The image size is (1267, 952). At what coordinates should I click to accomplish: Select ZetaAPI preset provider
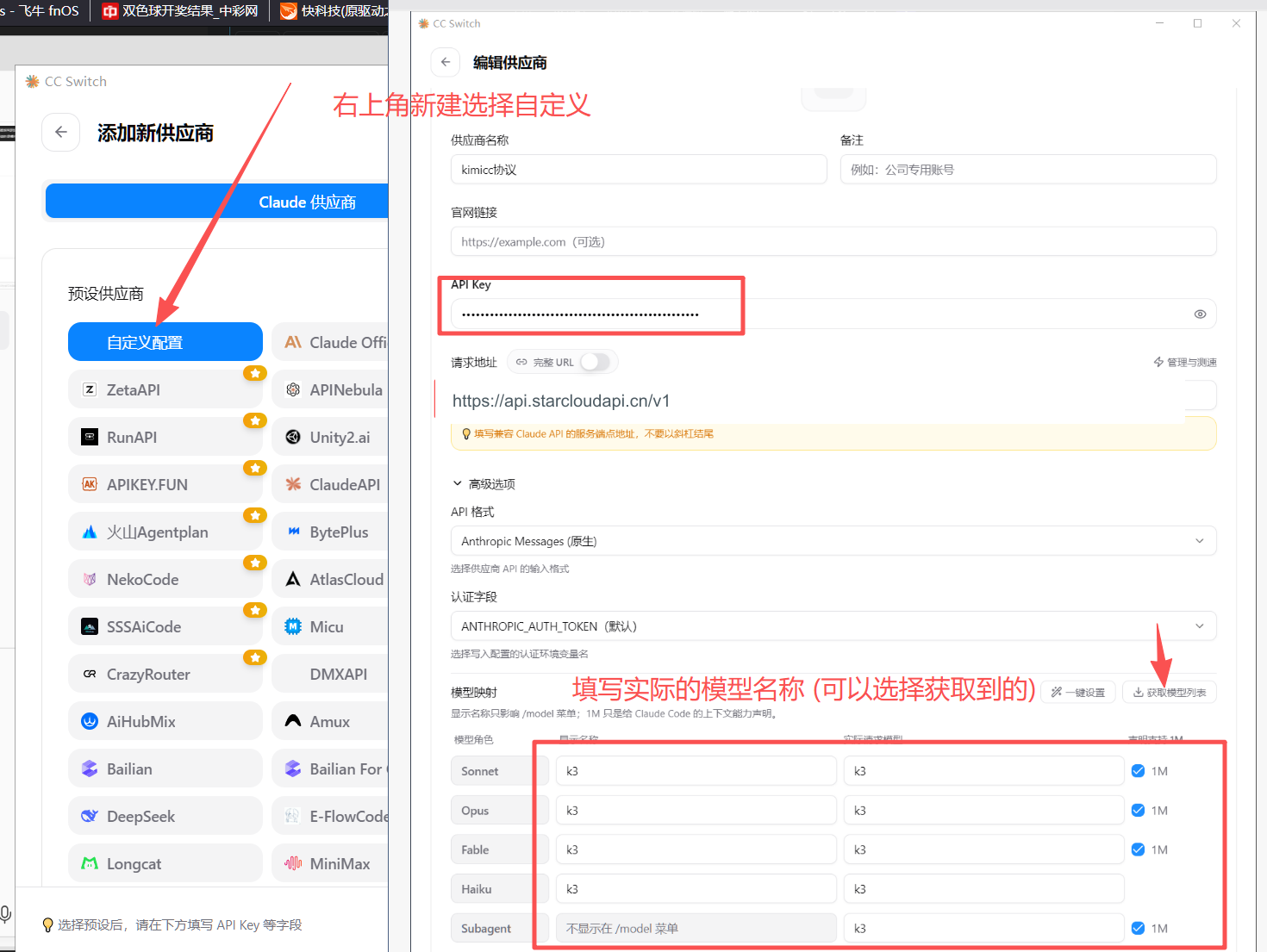click(165, 389)
